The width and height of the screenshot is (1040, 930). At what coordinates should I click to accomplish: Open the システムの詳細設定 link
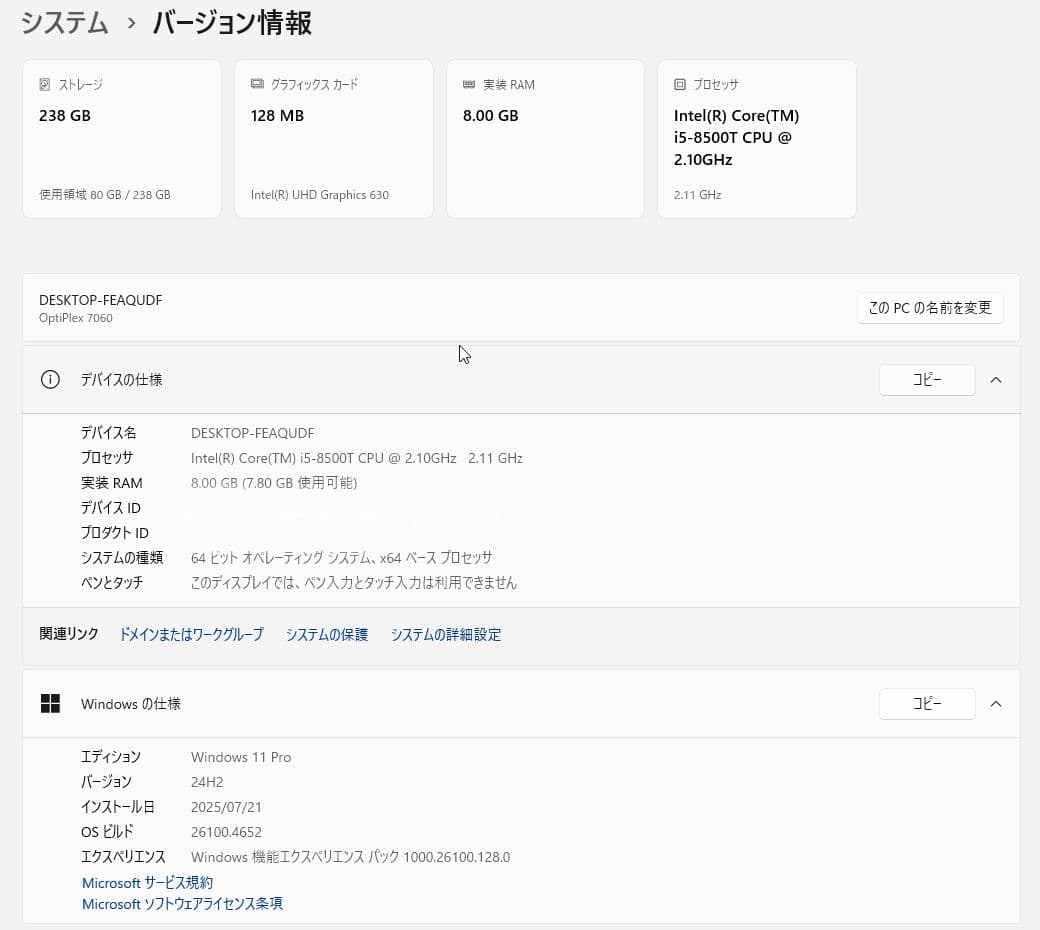(445, 635)
